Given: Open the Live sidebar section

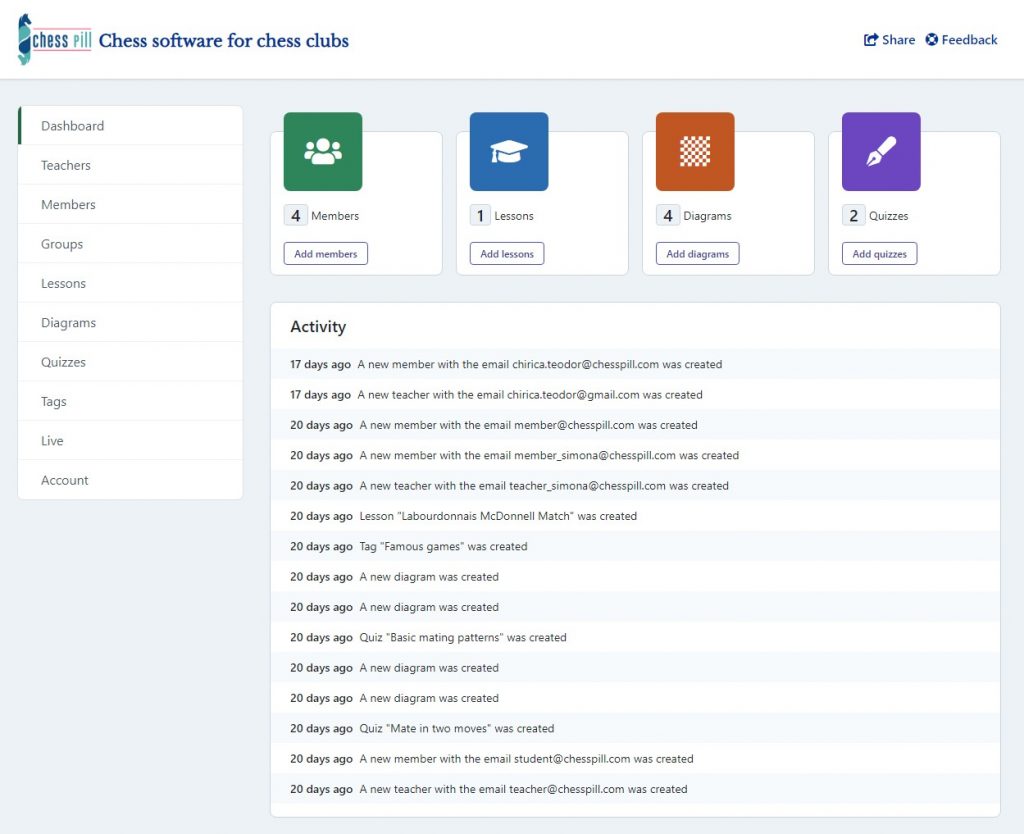Looking at the screenshot, I should pos(52,441).
